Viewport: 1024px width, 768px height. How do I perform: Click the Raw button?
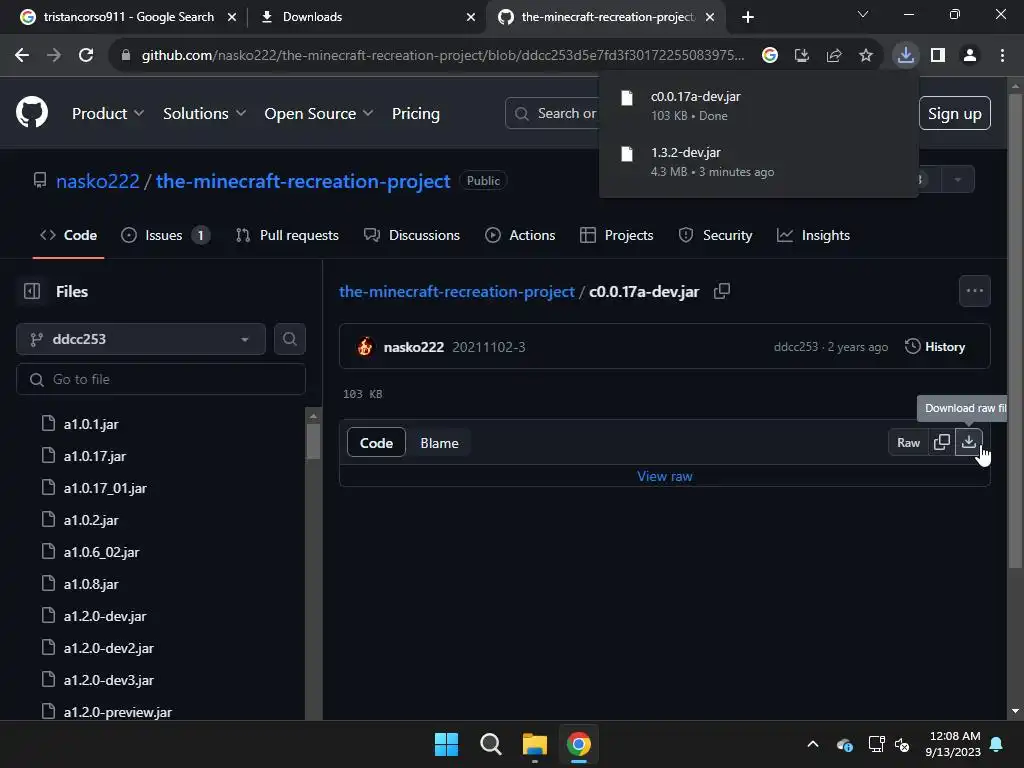point(908,442)
